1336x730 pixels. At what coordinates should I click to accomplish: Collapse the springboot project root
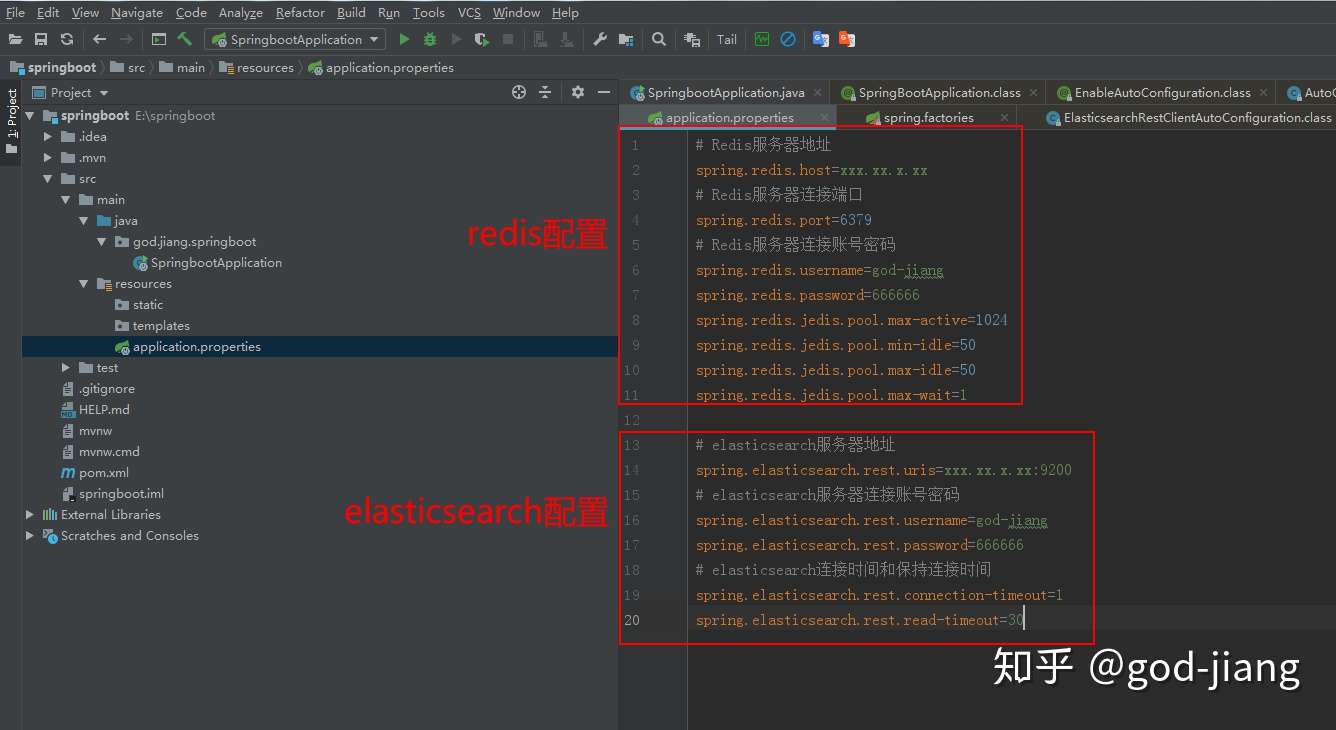tap(30, 116)
